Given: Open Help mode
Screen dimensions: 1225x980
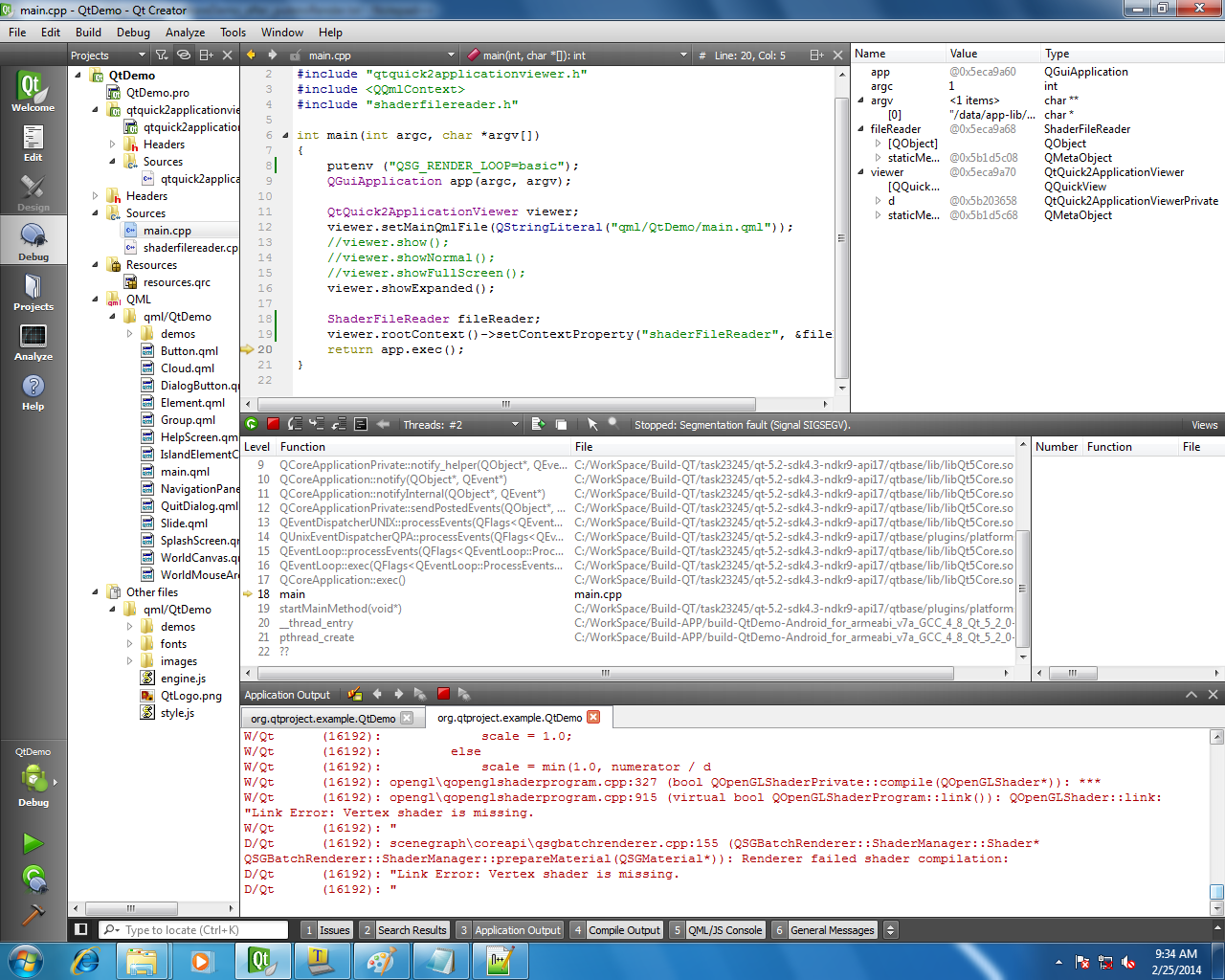Looking at the screenshot, I should 33,391.
